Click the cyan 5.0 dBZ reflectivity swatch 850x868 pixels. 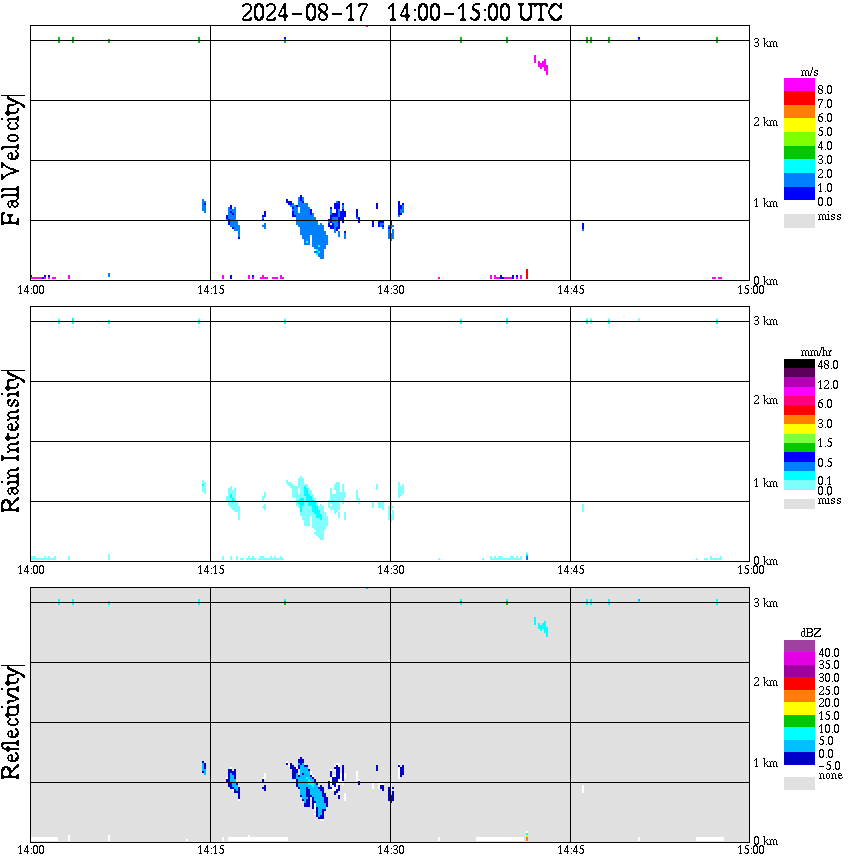799,734
